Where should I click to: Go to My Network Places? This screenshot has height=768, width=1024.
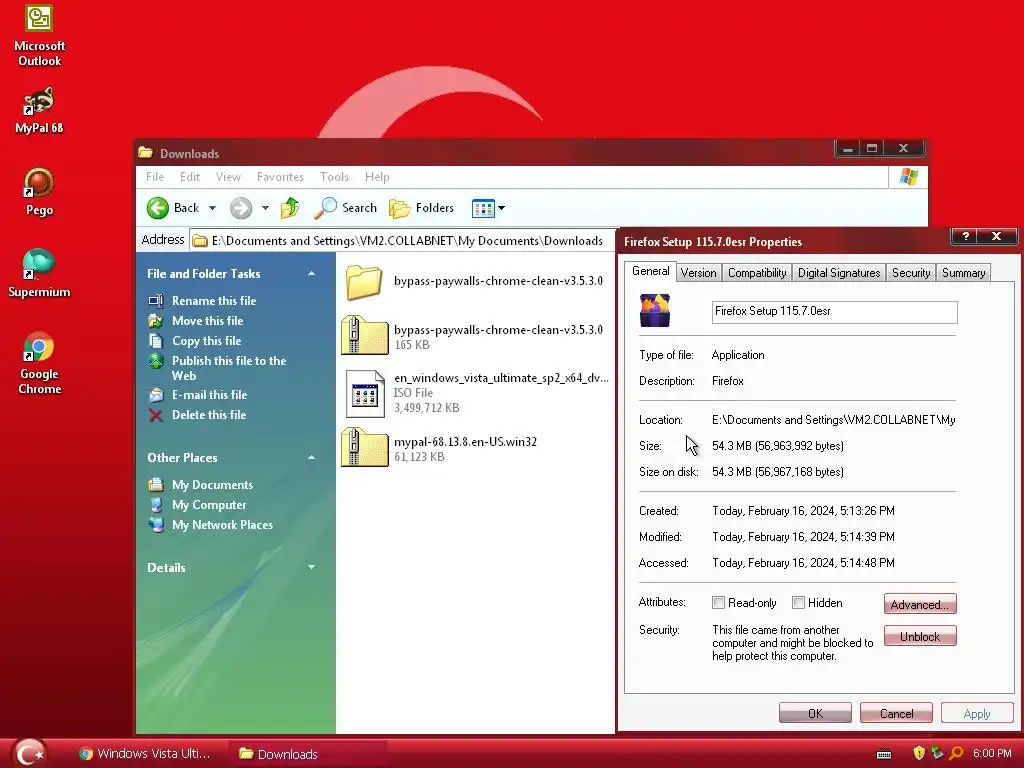[x=222, y=524]
